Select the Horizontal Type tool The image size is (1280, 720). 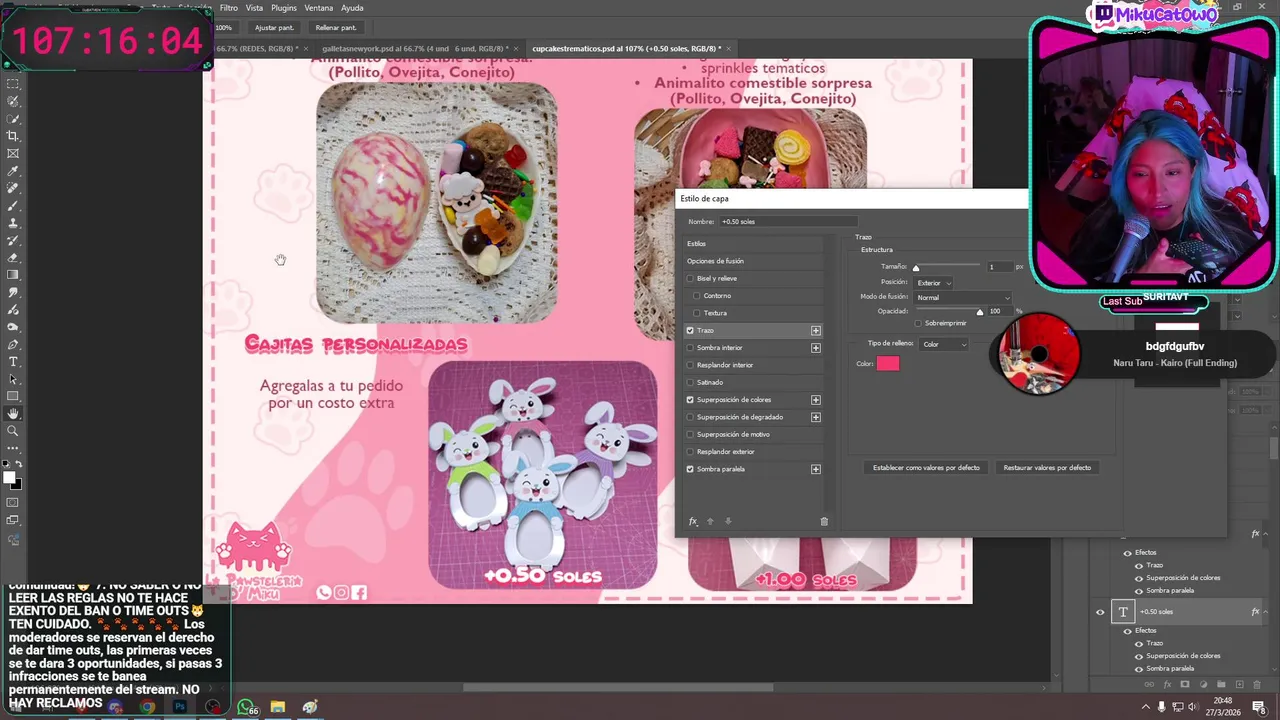pyautogui.click(x=13, y=362)
